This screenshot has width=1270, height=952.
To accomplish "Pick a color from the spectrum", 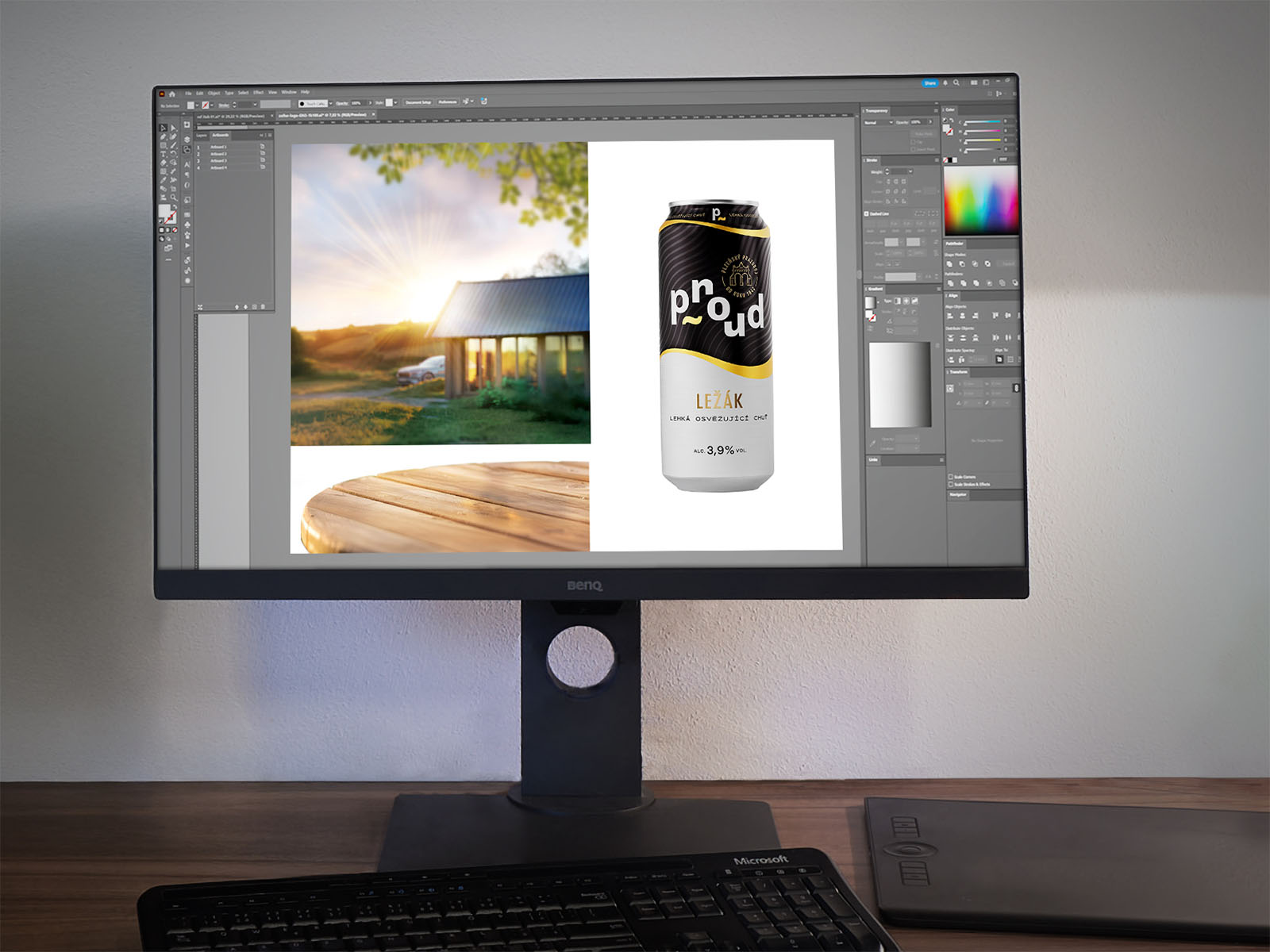I will [981, 198].
